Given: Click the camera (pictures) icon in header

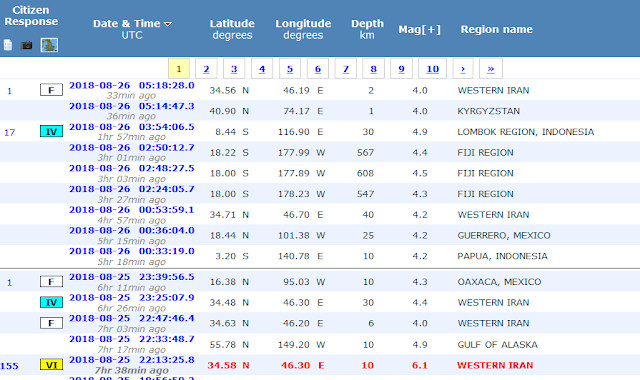Looking at the screenshot, I should [x=27, y=45].
